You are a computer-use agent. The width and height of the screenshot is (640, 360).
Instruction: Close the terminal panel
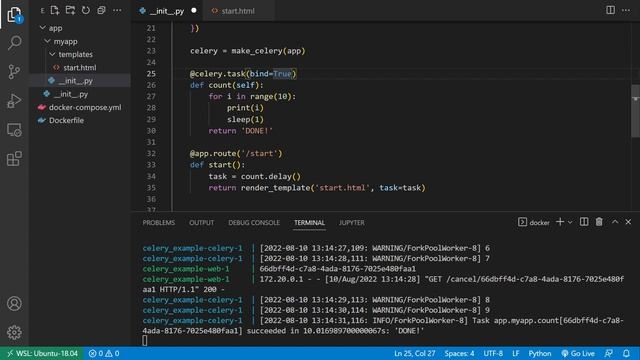tap(628, 222)
